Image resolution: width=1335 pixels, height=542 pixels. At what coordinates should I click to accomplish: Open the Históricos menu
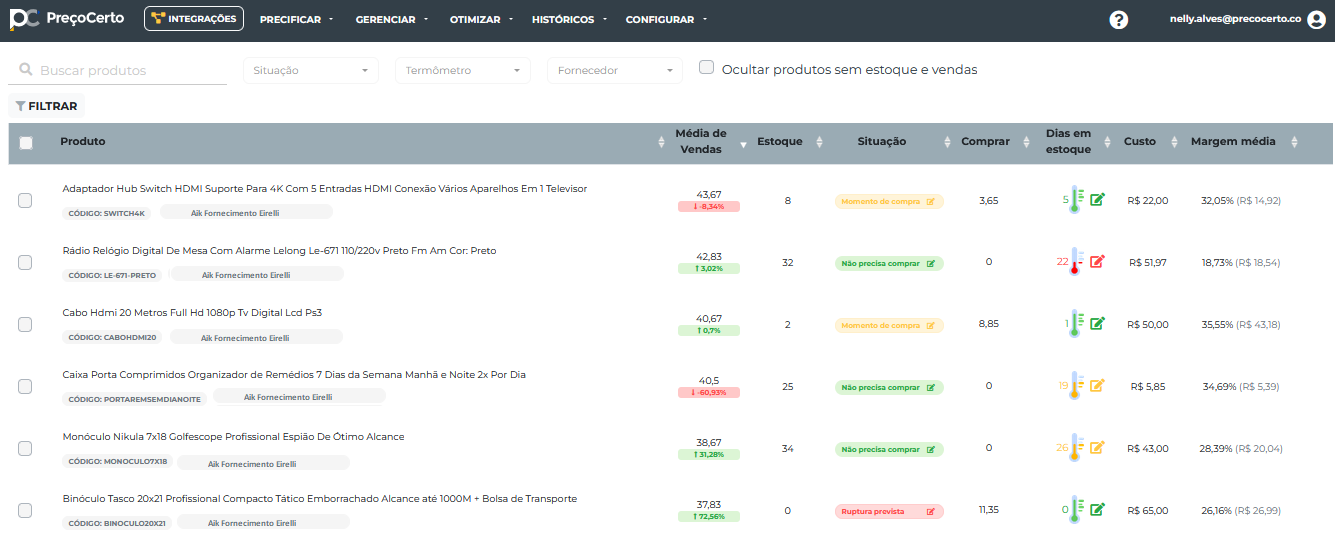point(568,20)
